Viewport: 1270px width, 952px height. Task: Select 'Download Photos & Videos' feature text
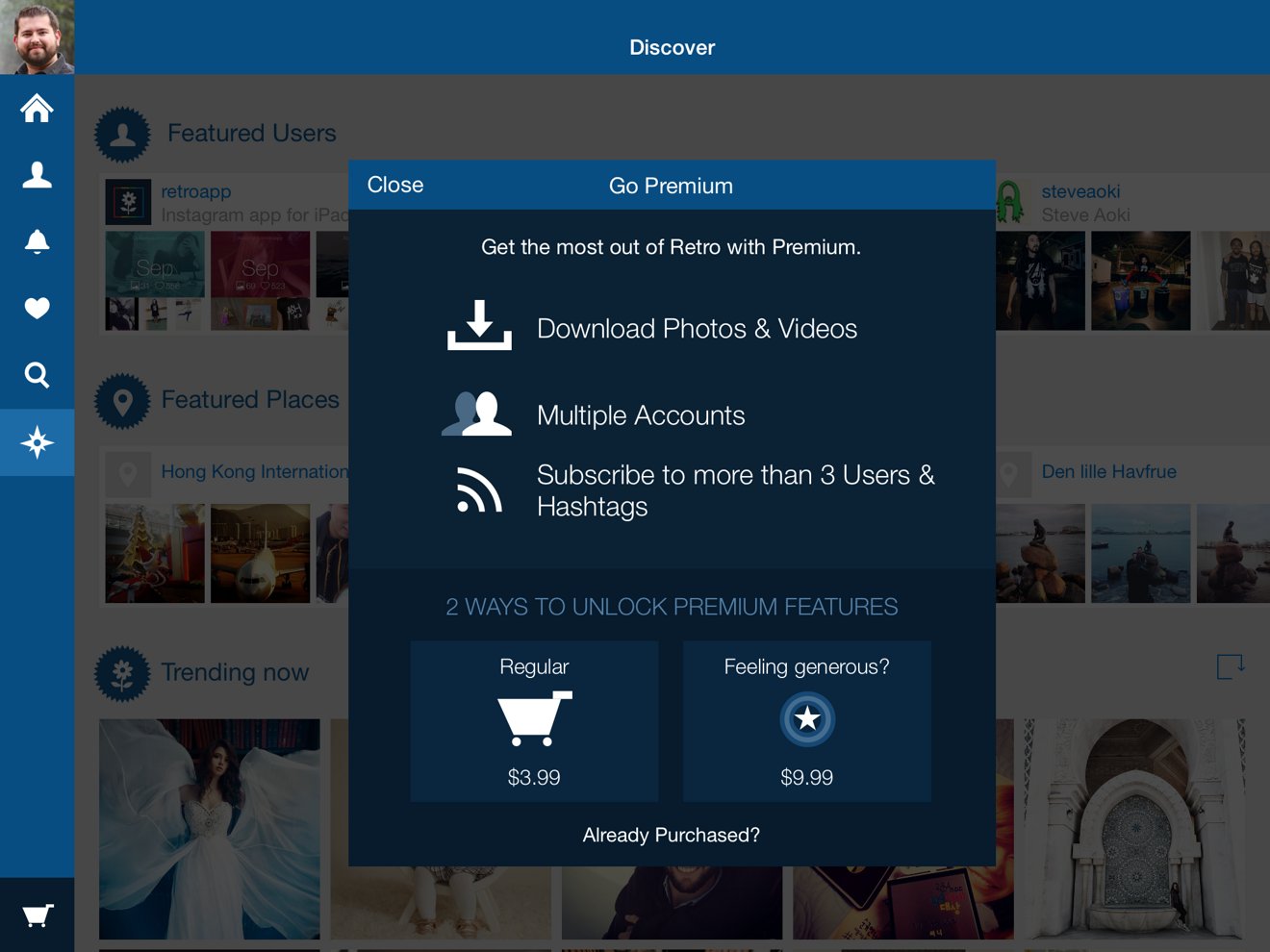[x=697, y=329]
